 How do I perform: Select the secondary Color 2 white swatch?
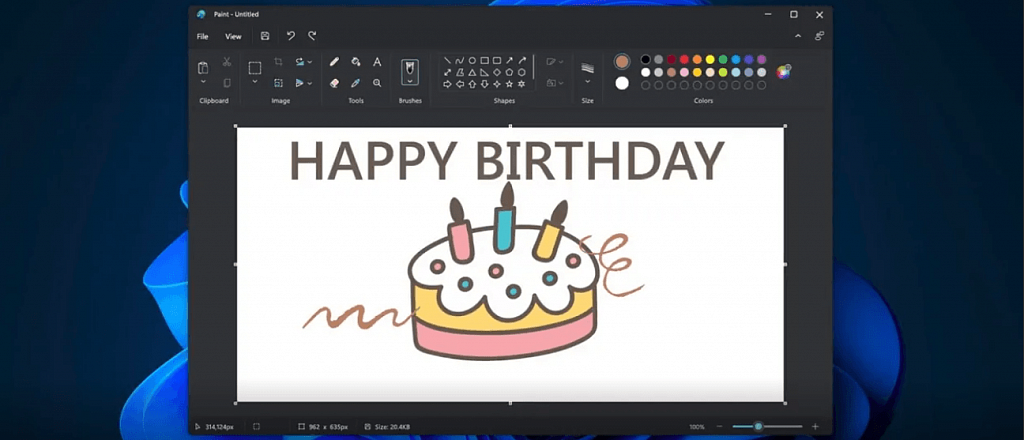pyautogui.click(x=622, y=83)
